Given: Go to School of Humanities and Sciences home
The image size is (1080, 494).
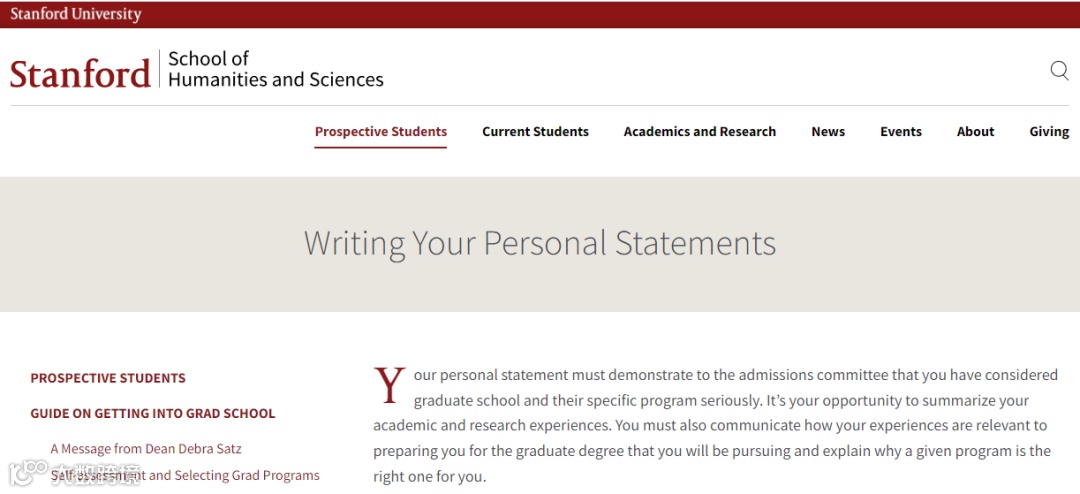Looking at the screenshot, I should tap(275, 69).
